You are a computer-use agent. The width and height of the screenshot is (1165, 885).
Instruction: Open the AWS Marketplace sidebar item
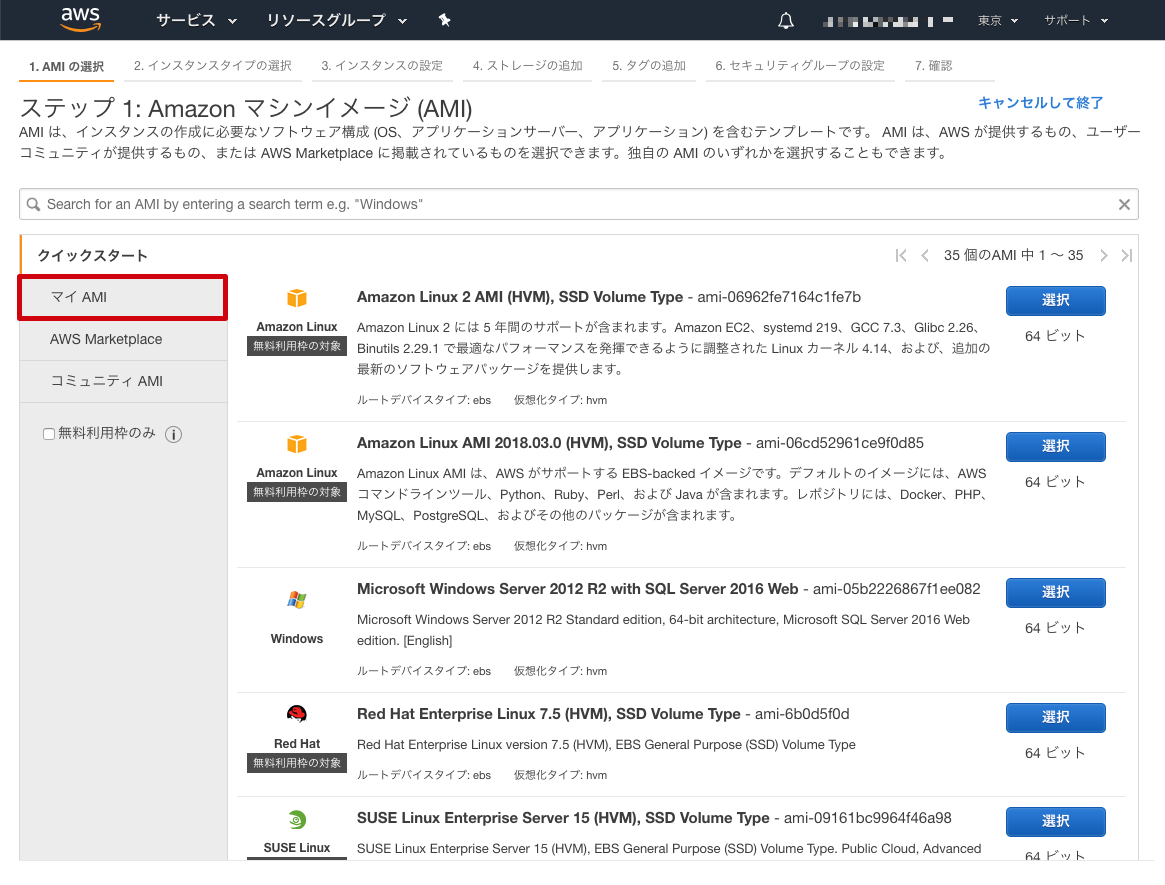[123, 340]
